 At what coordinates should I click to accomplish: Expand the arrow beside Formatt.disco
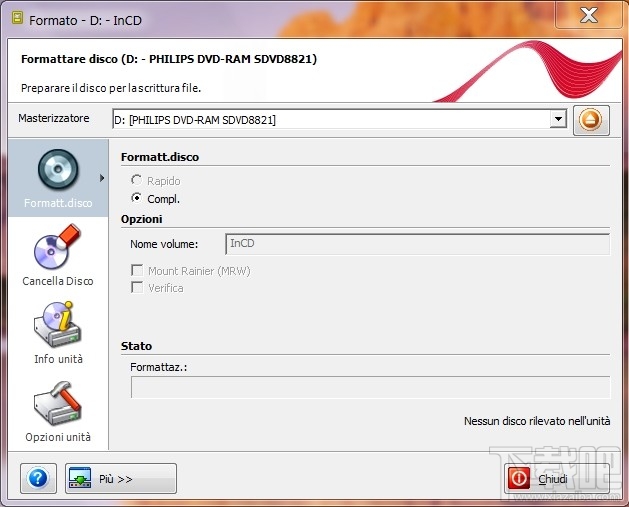(x=102, y=178)
